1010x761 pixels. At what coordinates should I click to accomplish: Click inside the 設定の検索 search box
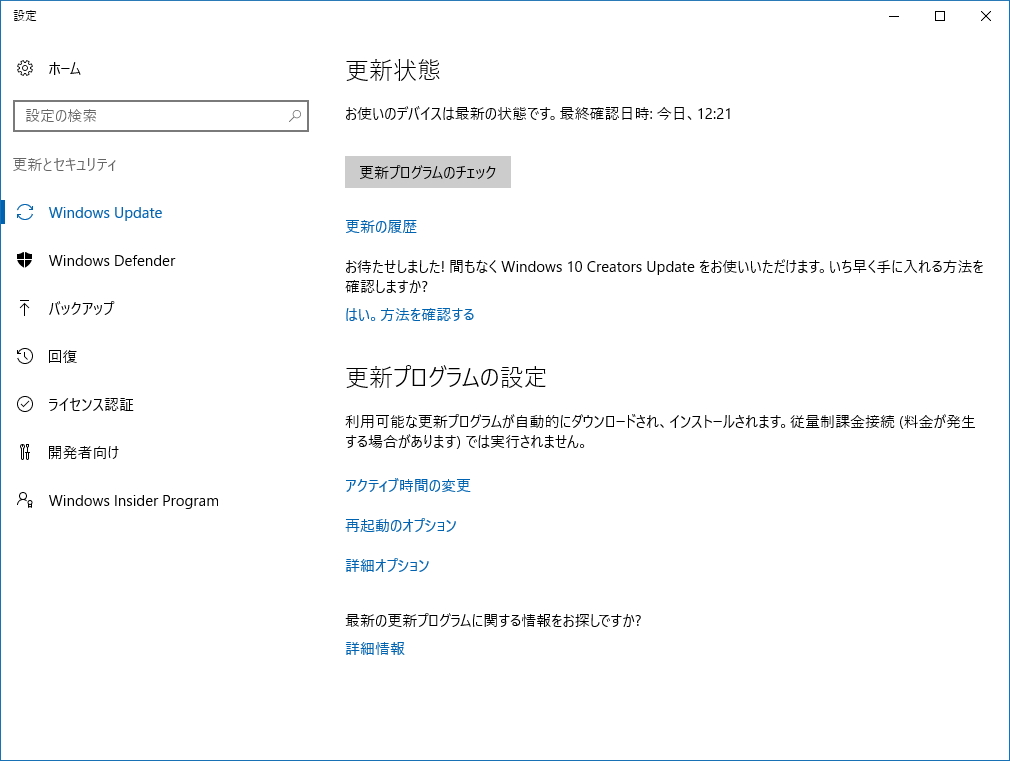click(x=150, y=116)
